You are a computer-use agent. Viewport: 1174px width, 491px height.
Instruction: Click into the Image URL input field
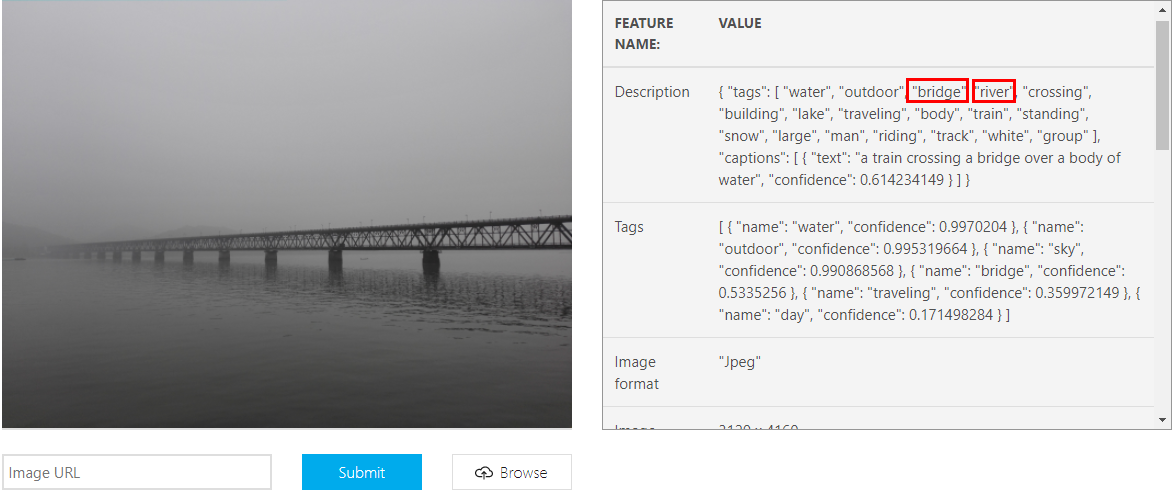pos(137,472)
